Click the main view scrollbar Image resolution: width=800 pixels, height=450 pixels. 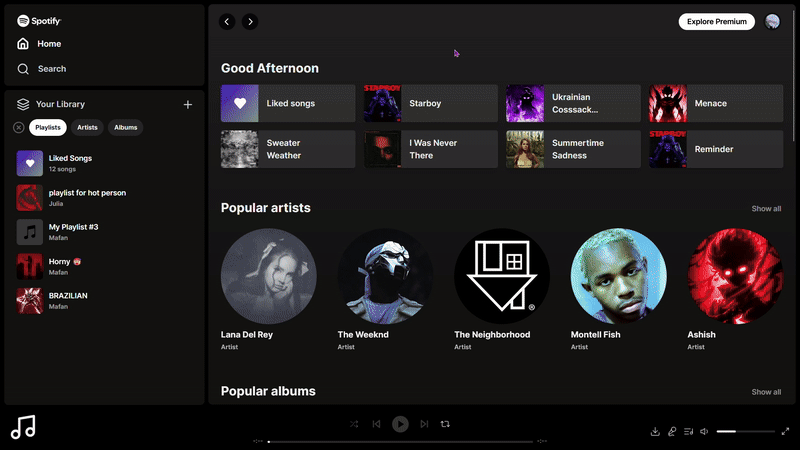tap(793, 77)
